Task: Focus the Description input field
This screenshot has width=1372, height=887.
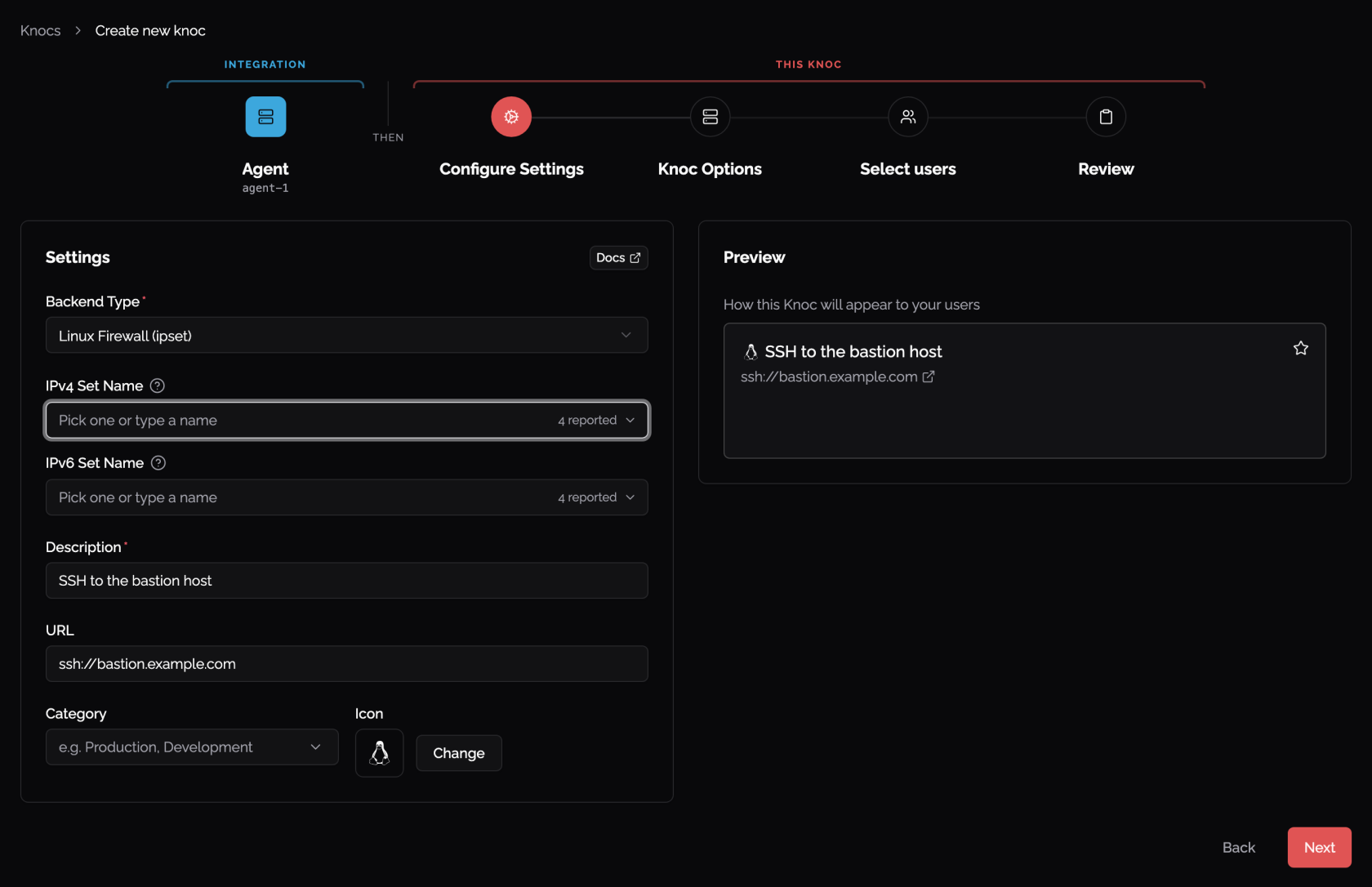Action: tap(347, 581)
